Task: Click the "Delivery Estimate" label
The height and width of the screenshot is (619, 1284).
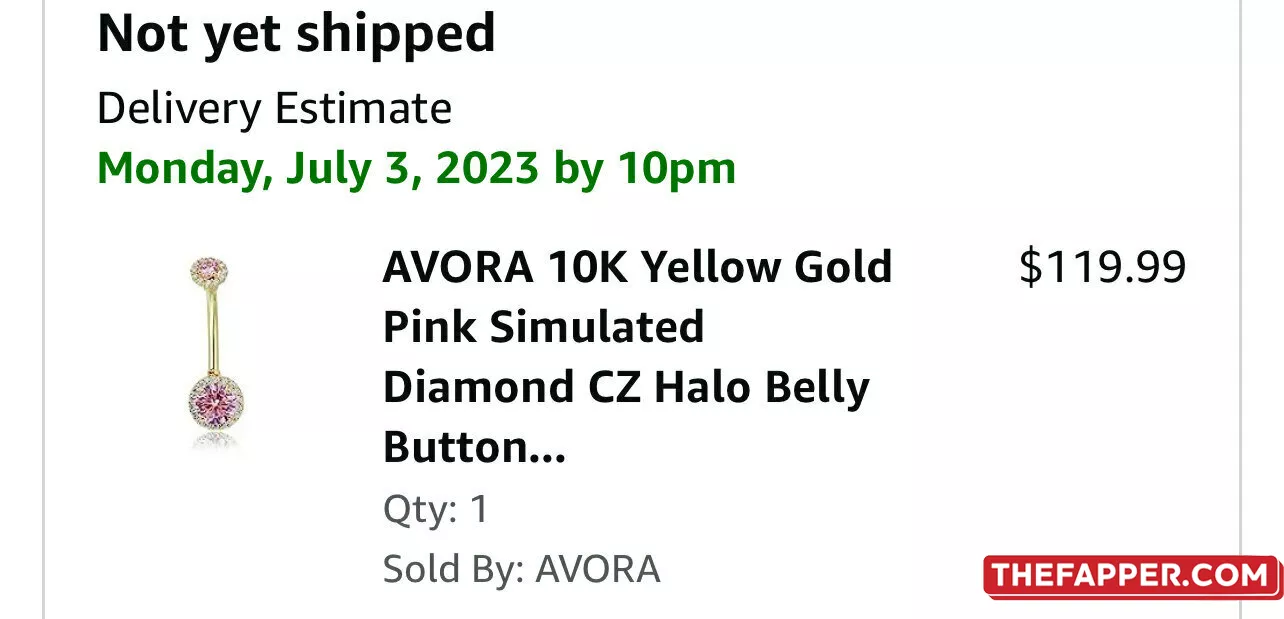Action: 274,108
